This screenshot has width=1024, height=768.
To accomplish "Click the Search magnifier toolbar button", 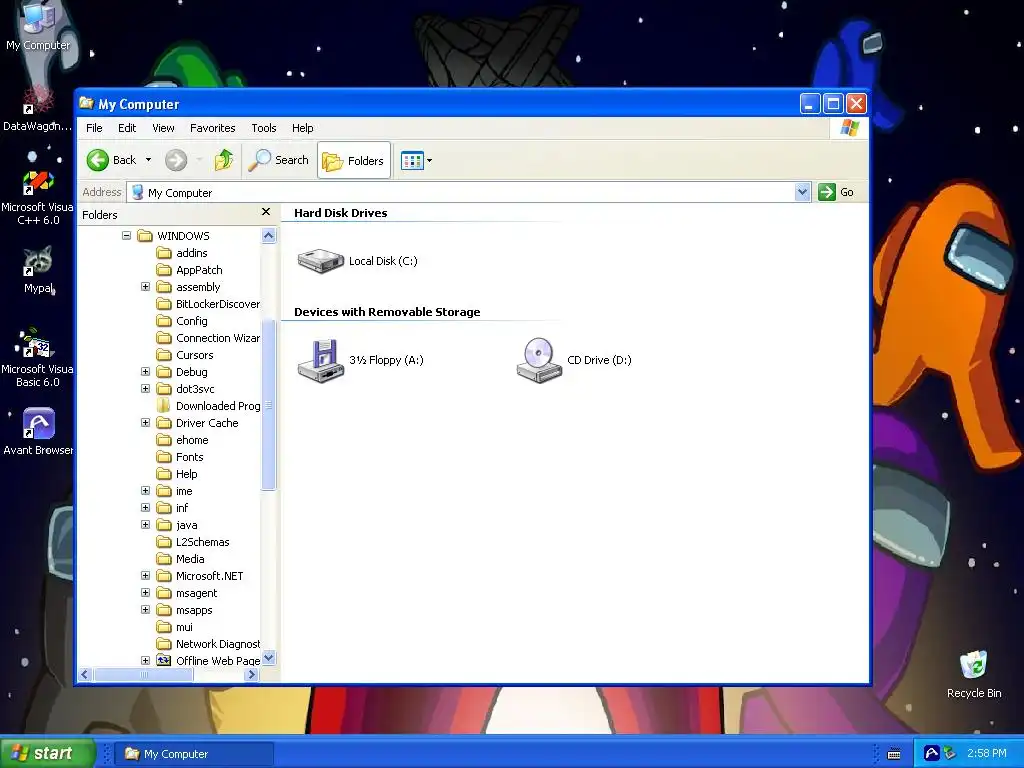I will tap(279, 160).
